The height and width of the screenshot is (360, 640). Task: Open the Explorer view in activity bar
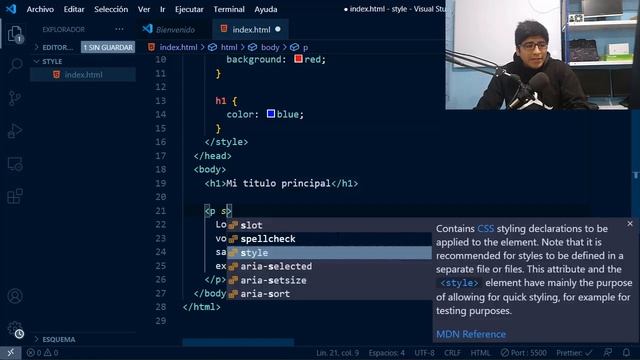(15, 34)
